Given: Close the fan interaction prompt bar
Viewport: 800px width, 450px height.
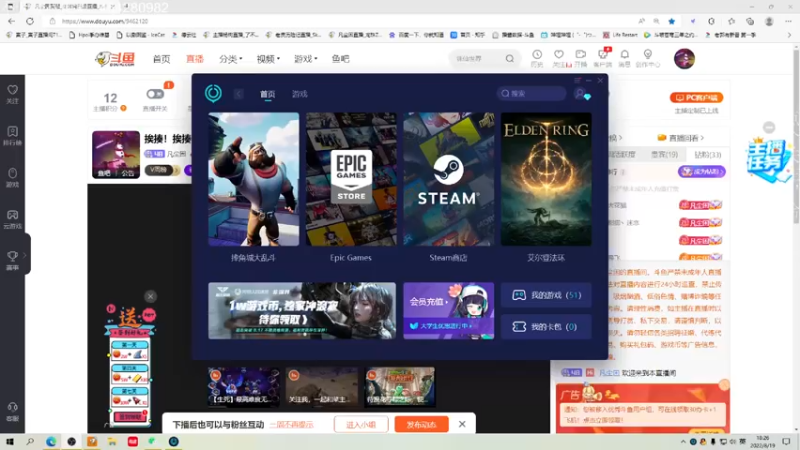Looking at the screenshot, I should coord(462,424).
